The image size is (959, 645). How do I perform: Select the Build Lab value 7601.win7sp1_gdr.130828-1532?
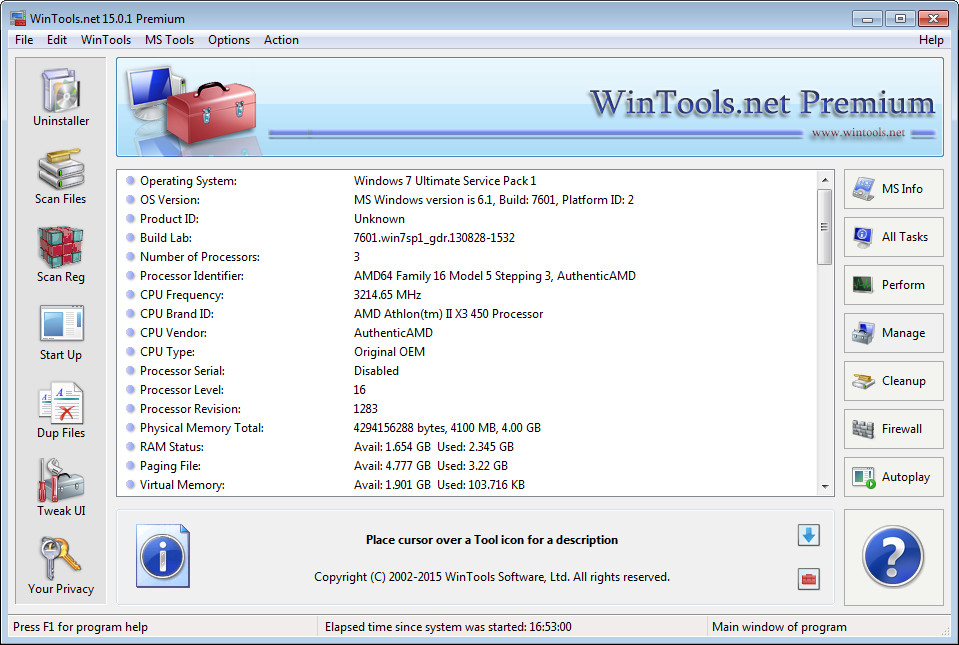click(x=434, y=238)
